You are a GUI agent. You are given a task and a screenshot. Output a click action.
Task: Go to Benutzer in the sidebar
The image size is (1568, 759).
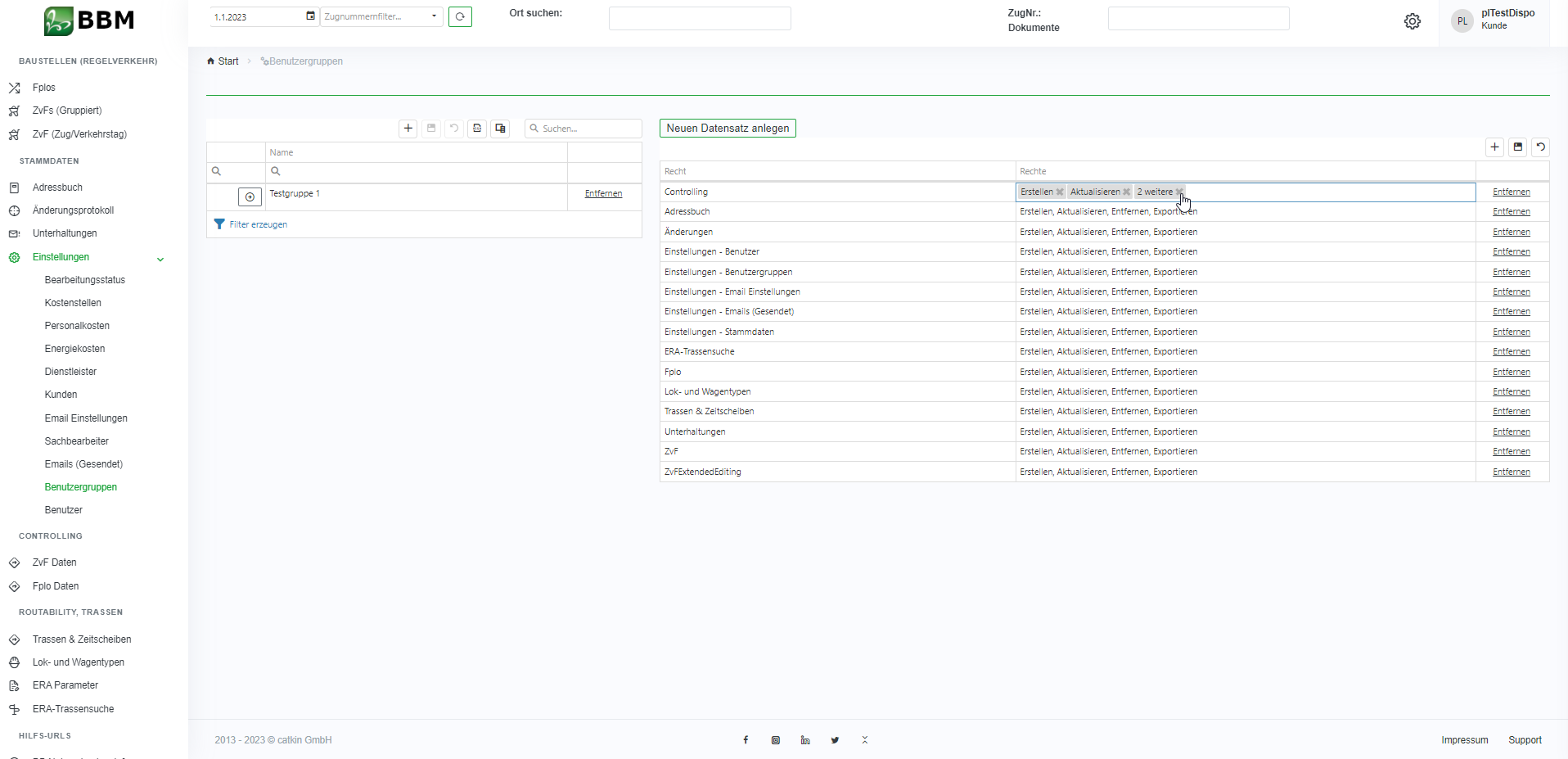click(x=64, y=510)
